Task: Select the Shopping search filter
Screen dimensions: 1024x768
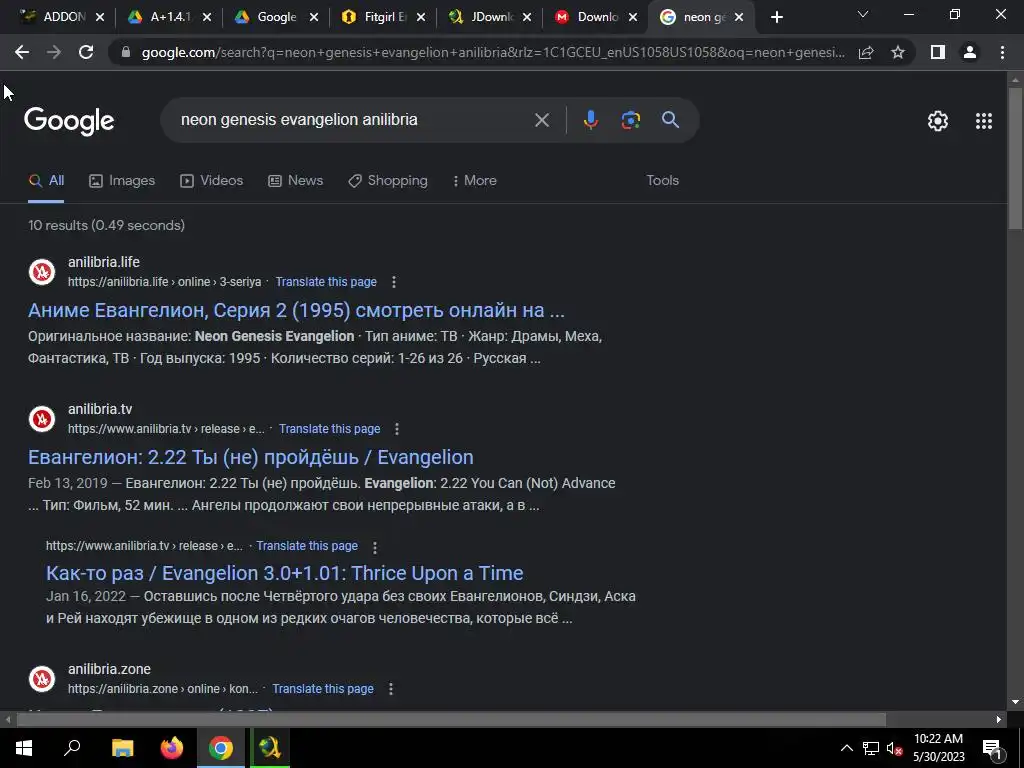Action: pos(388,181)
